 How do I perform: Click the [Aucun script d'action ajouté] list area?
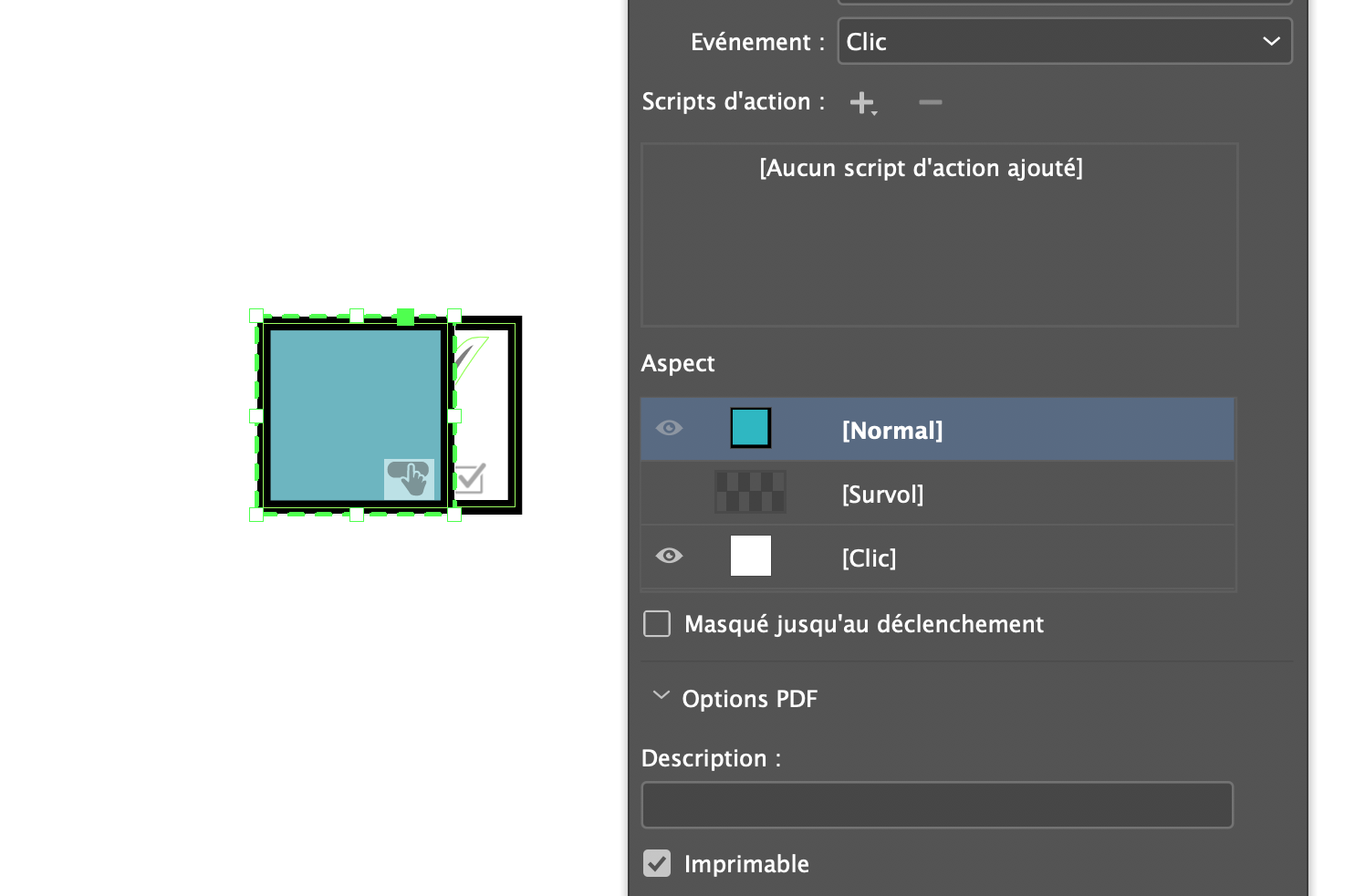[939, 234]
